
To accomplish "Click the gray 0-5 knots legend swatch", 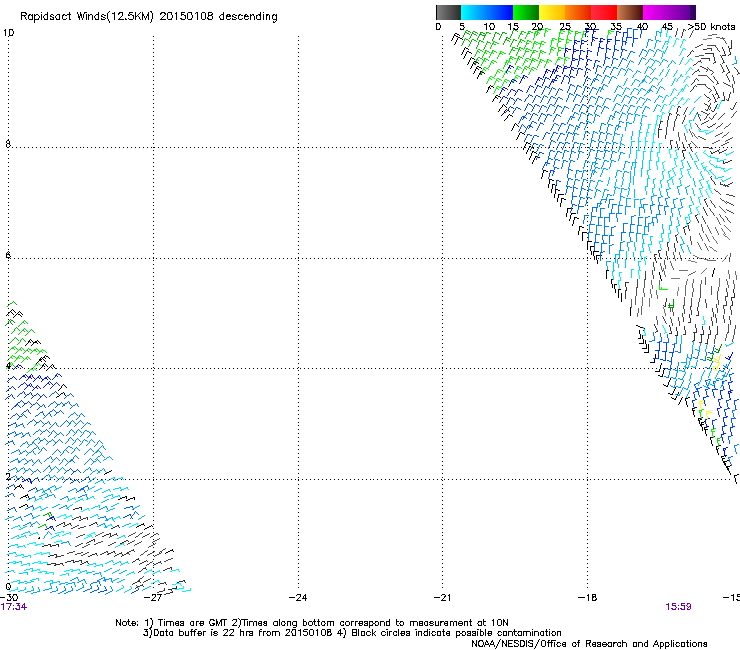I will coord(448,12).
